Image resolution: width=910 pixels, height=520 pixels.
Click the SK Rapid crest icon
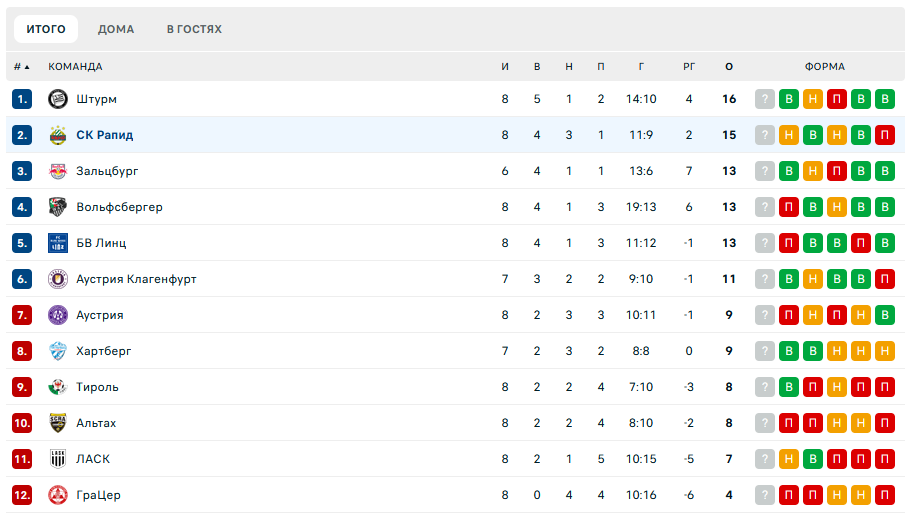click(57, 135)
